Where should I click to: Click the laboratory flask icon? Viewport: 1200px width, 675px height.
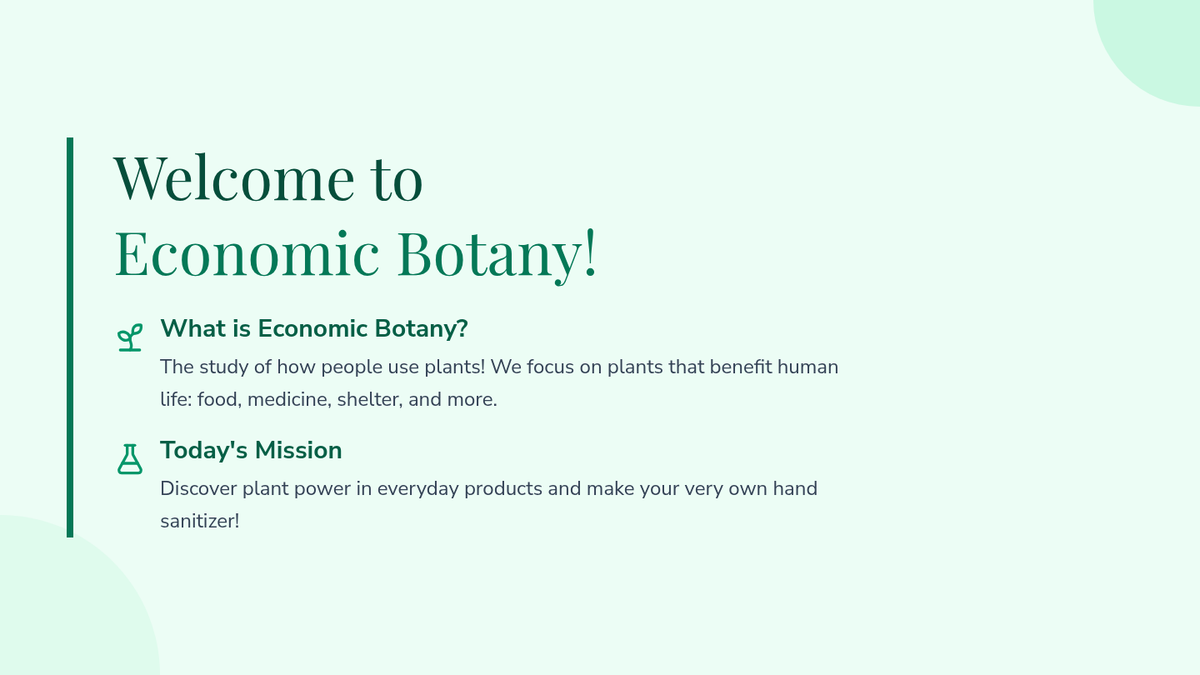[129, 459]
